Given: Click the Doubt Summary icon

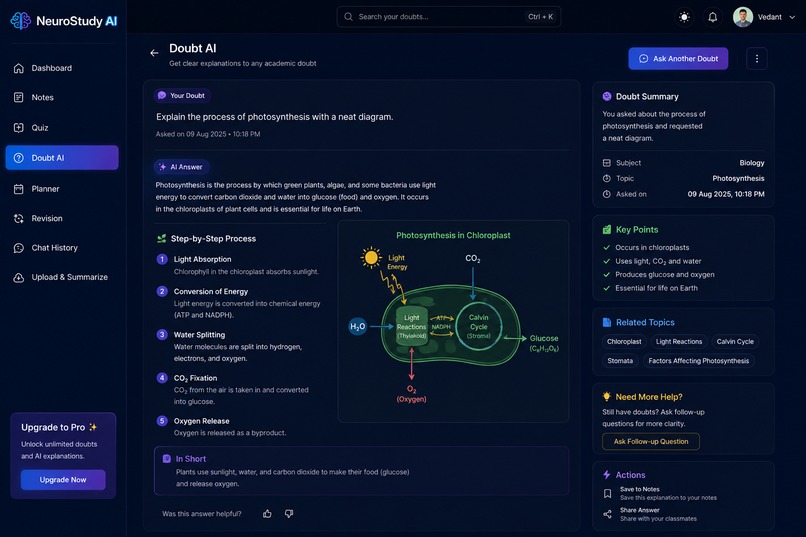Looking at the screenshot, I should point(607,97).
